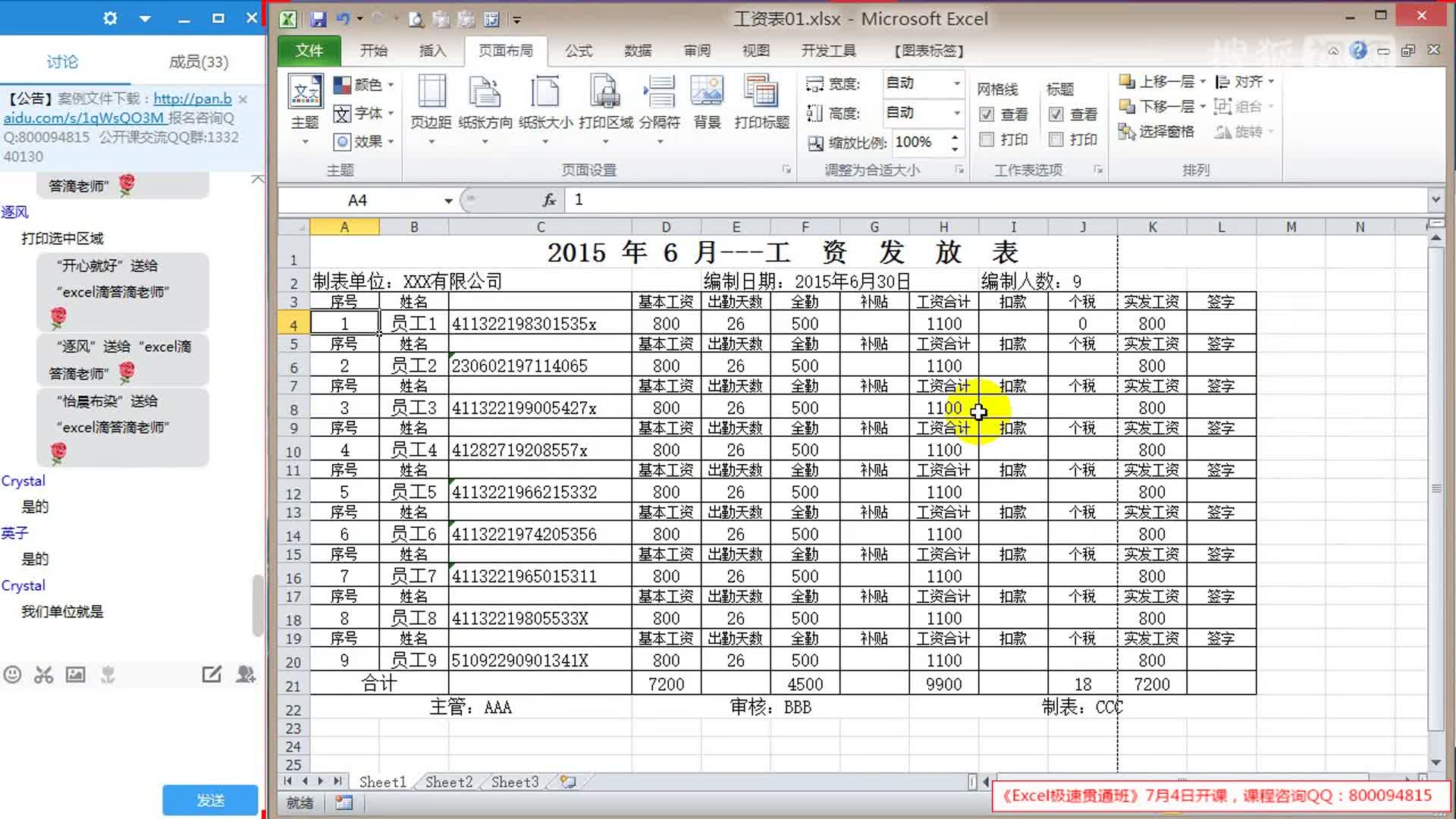The height and width of the screenshot is (819, 1456).
Task: Click 下移一层 send backward
Action: [x=1162, y=106]
